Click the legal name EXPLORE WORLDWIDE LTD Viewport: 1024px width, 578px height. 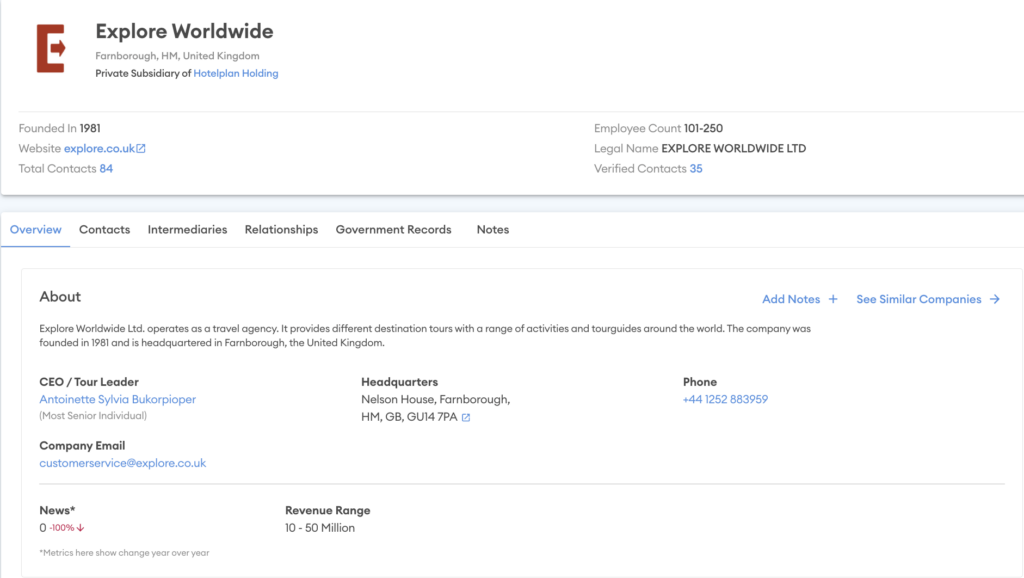733,148
